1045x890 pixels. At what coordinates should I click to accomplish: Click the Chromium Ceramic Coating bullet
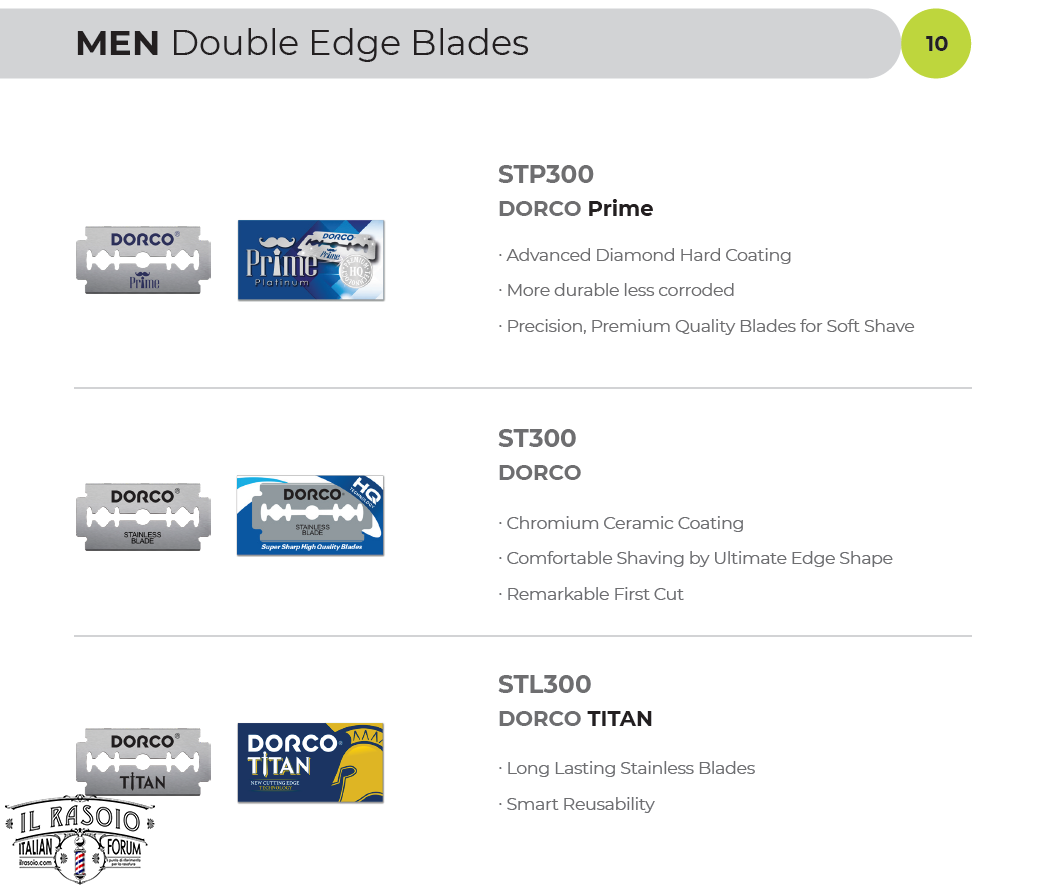[625, 523]
